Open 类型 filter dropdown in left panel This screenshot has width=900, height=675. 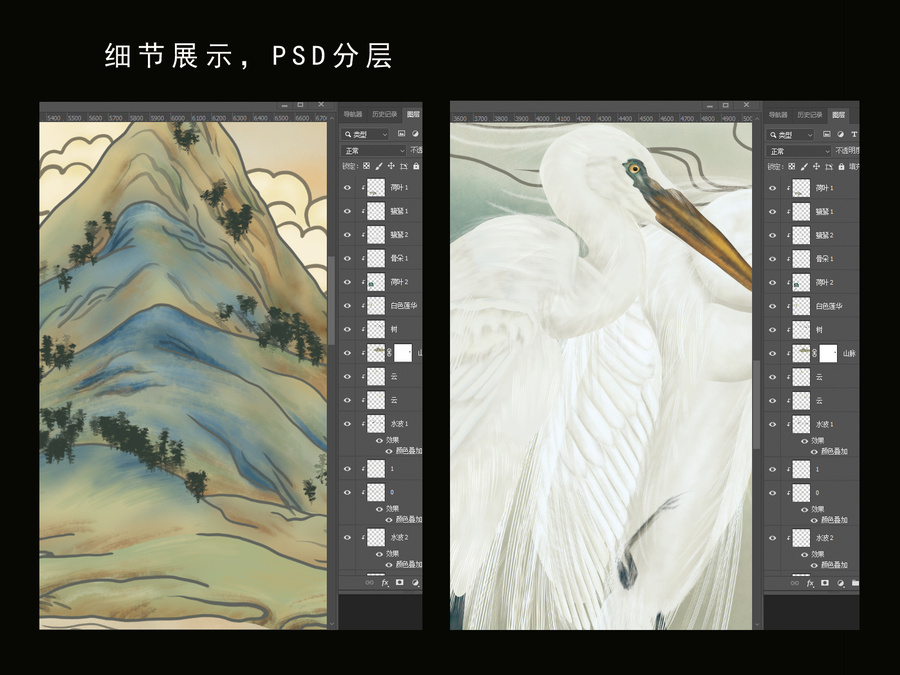pos(366,134)
